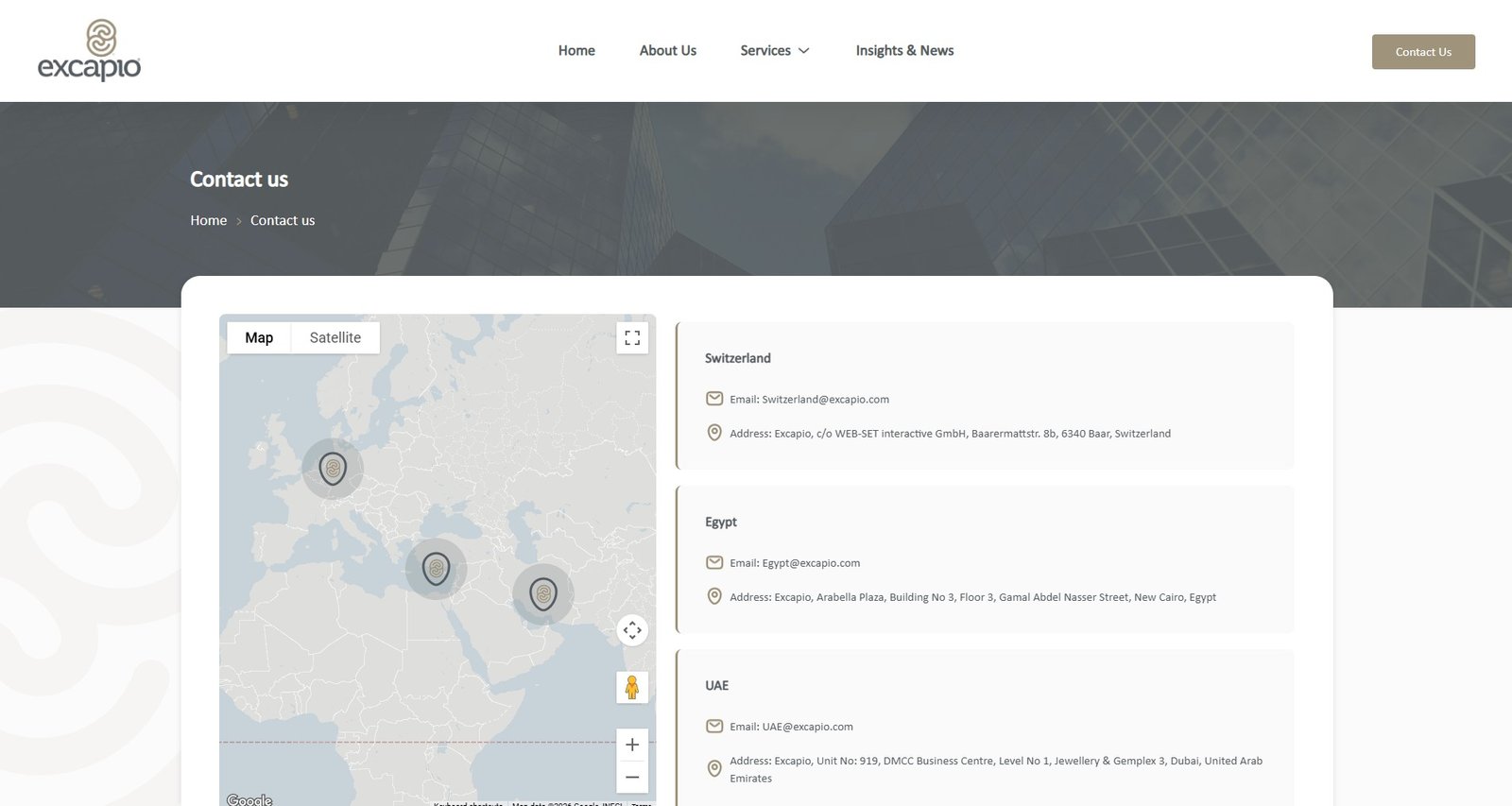Open the Home menu item
1512x806 pixels.
click(576, 51)
